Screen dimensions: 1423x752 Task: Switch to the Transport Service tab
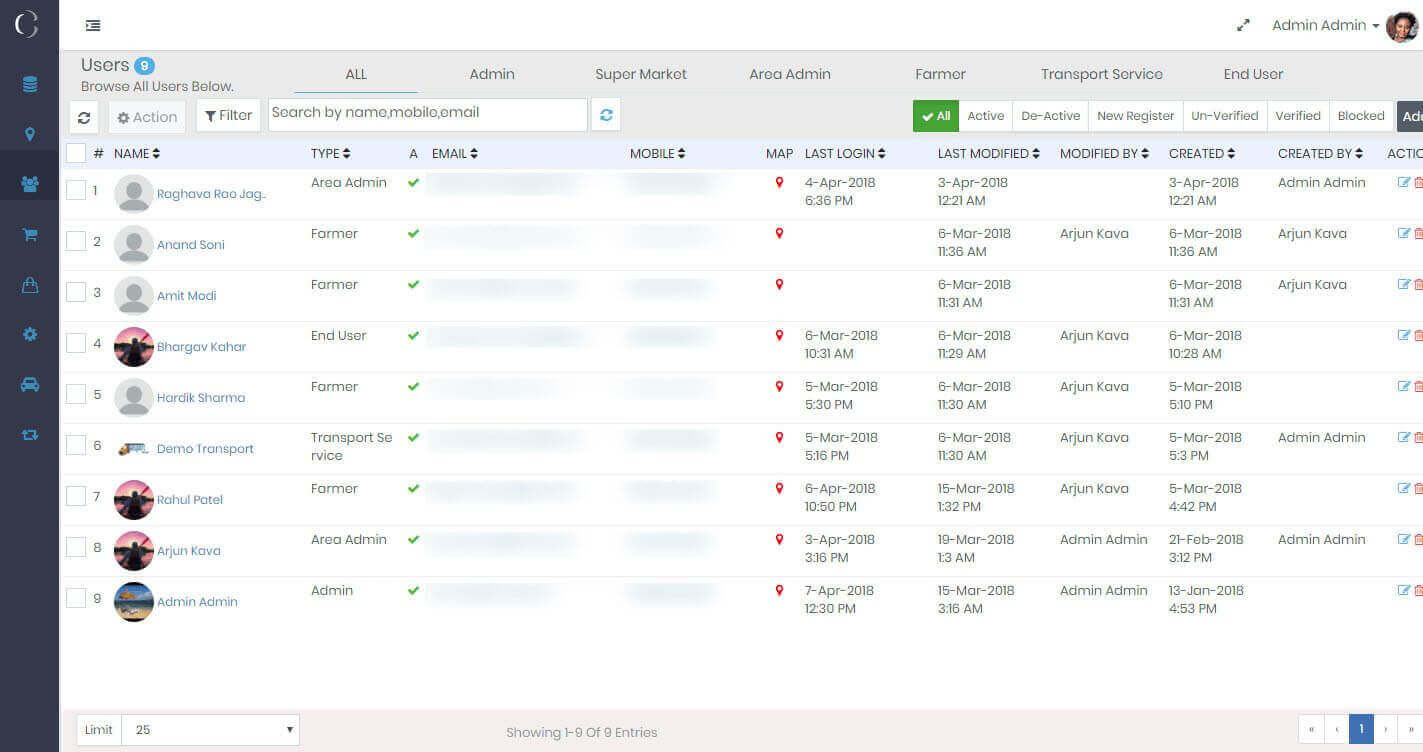tap(1101, 74)
